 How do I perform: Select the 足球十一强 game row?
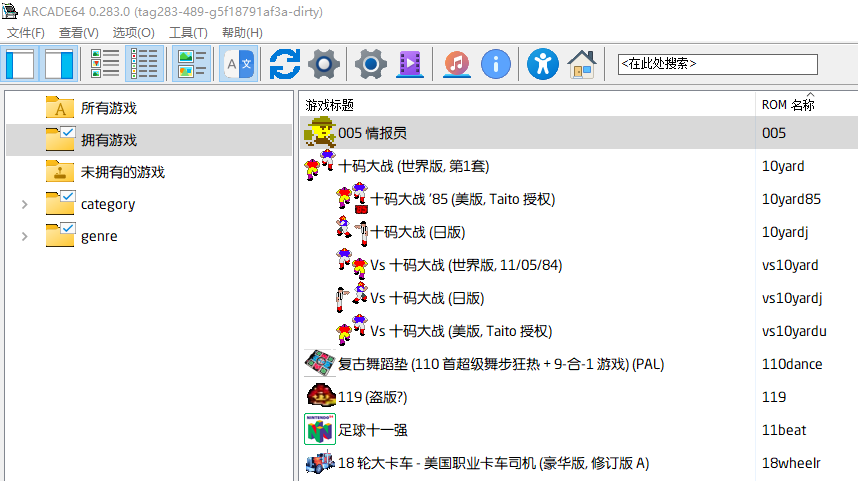click(579, 430)
